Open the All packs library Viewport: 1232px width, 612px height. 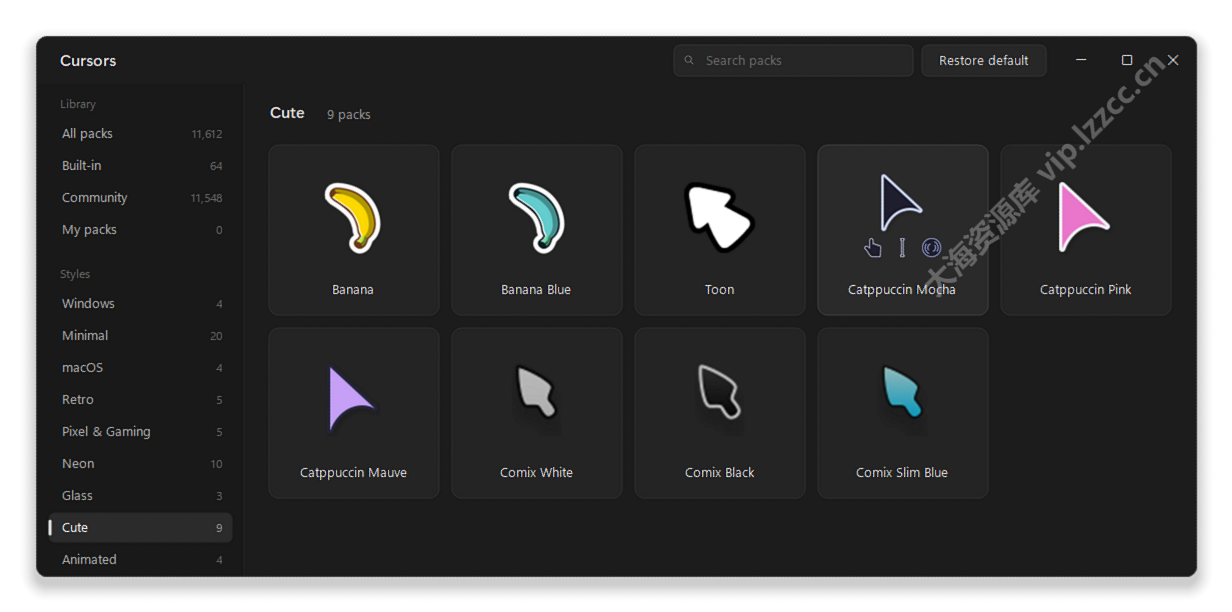(140, 134)
